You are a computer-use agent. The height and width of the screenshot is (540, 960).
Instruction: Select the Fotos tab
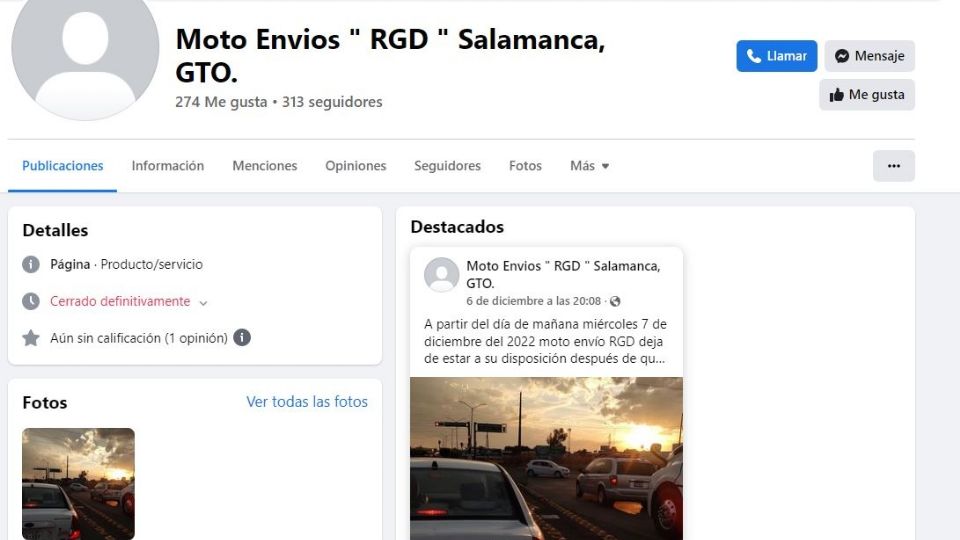pos(525,166)
